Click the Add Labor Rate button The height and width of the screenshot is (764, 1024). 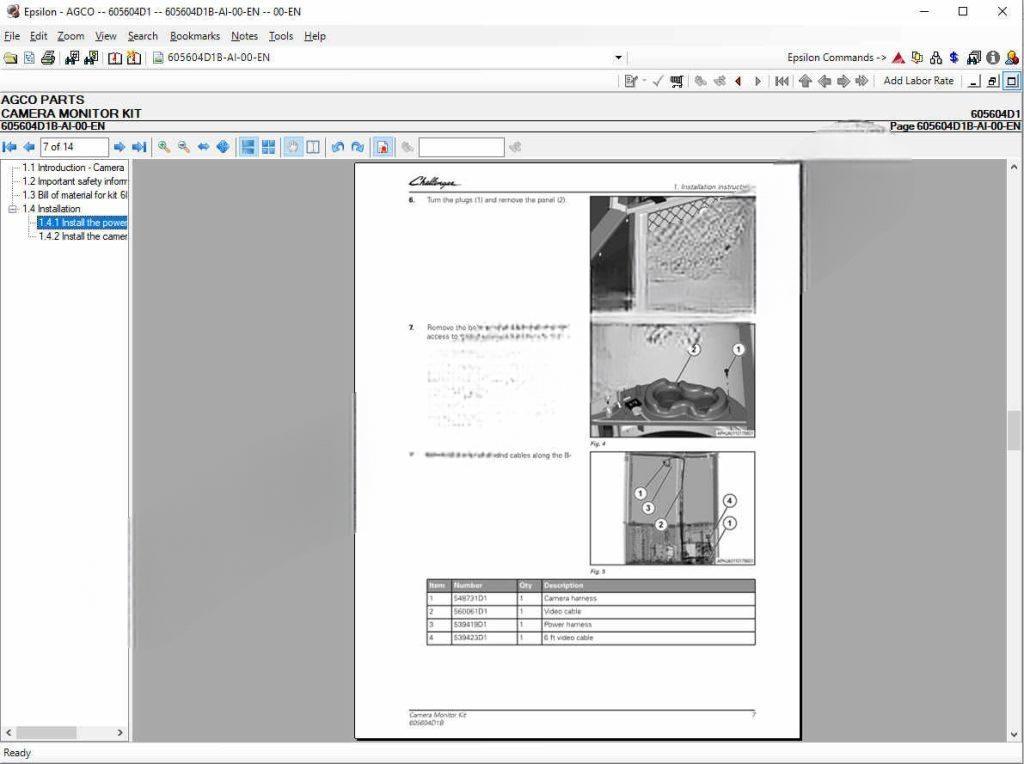coord(918,81)
